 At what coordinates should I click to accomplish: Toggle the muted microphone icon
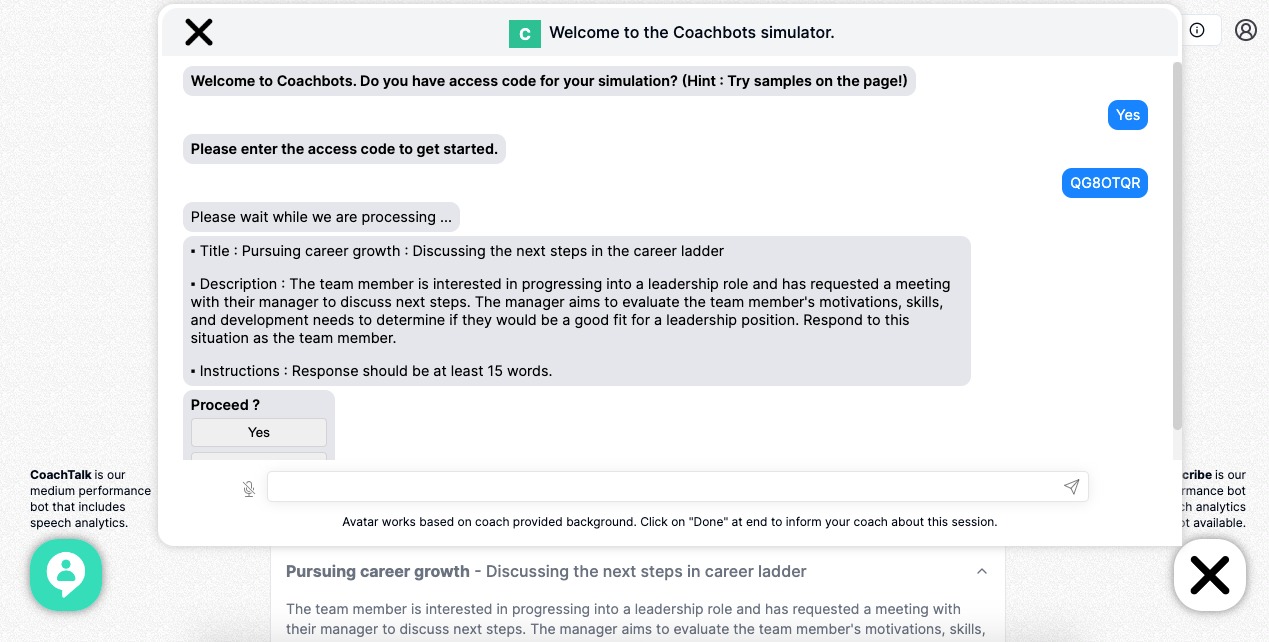pos(249,488)
